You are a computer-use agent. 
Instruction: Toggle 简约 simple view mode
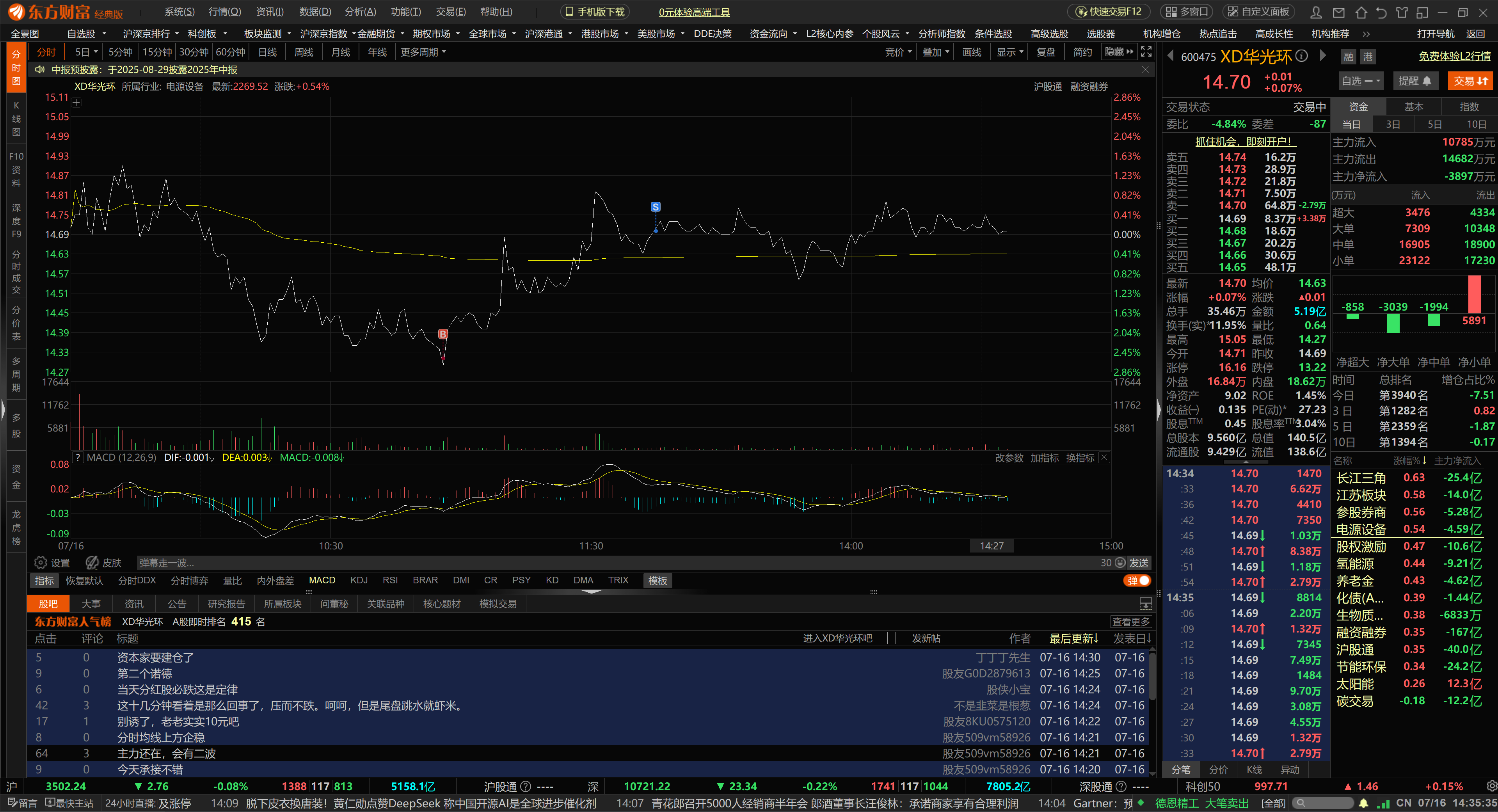(1082, 52)
